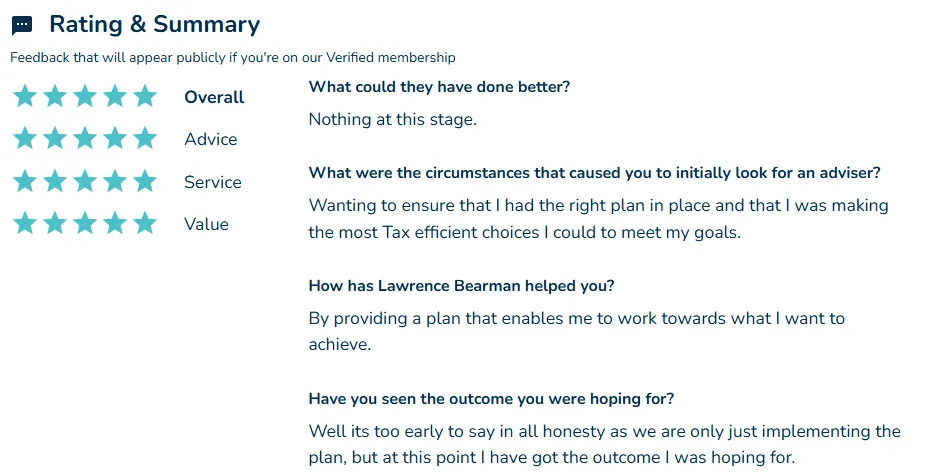Click the fifth star in Value rating
This screenshot has width=932, height=472.
tap(145, 224)
